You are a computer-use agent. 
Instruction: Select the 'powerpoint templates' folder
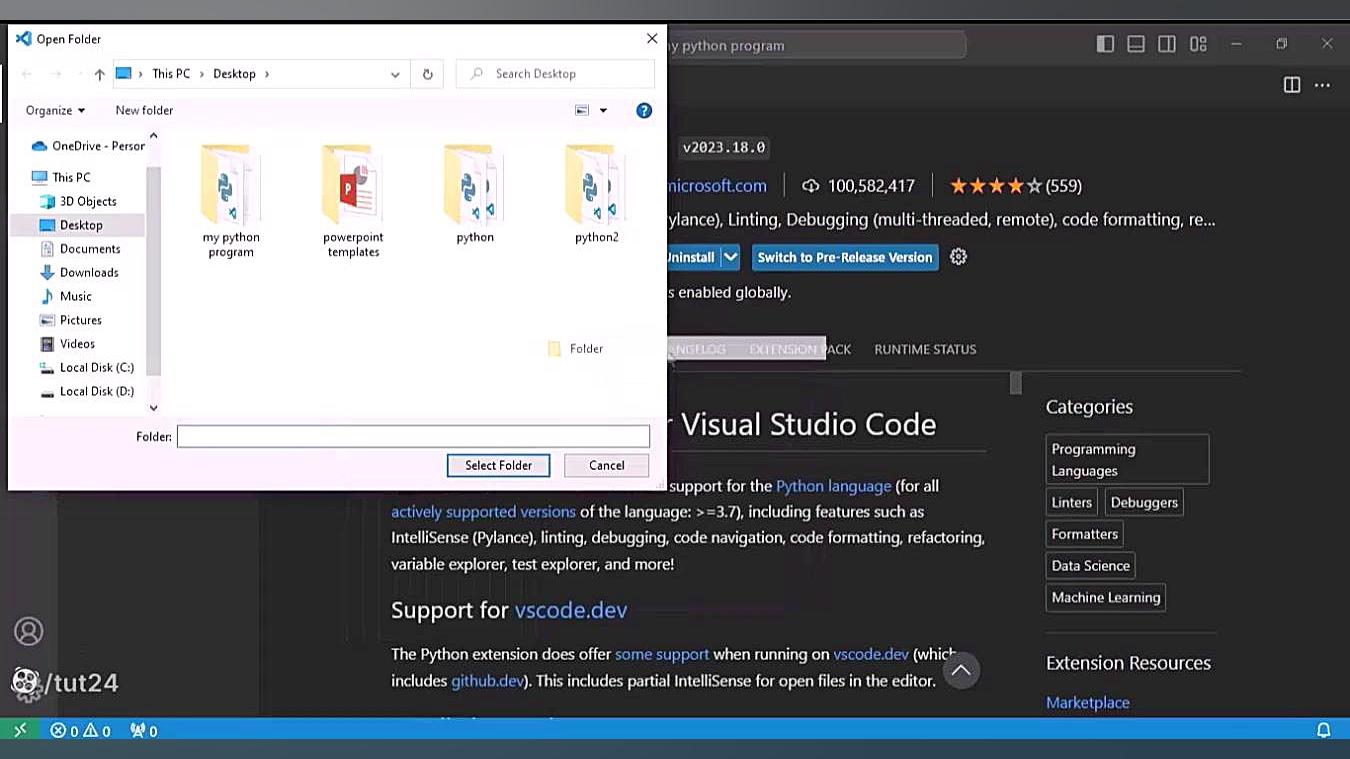coord(353,201)
